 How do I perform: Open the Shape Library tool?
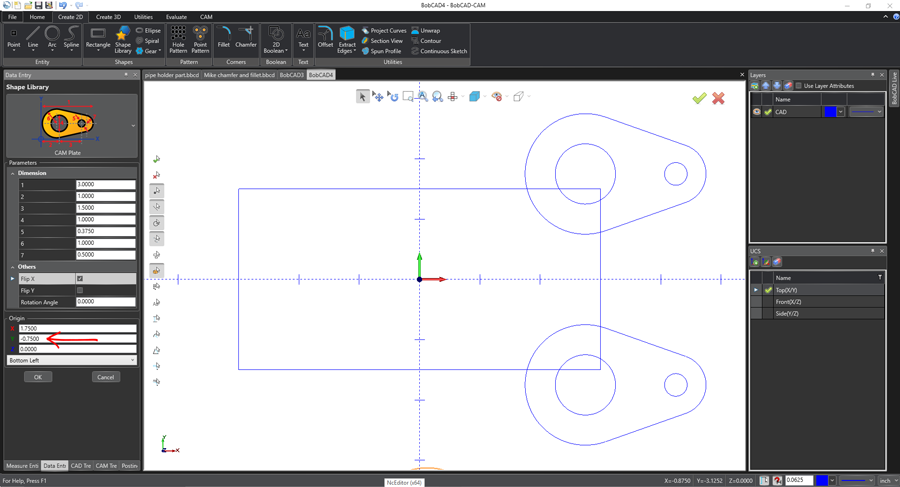point(123,40)
